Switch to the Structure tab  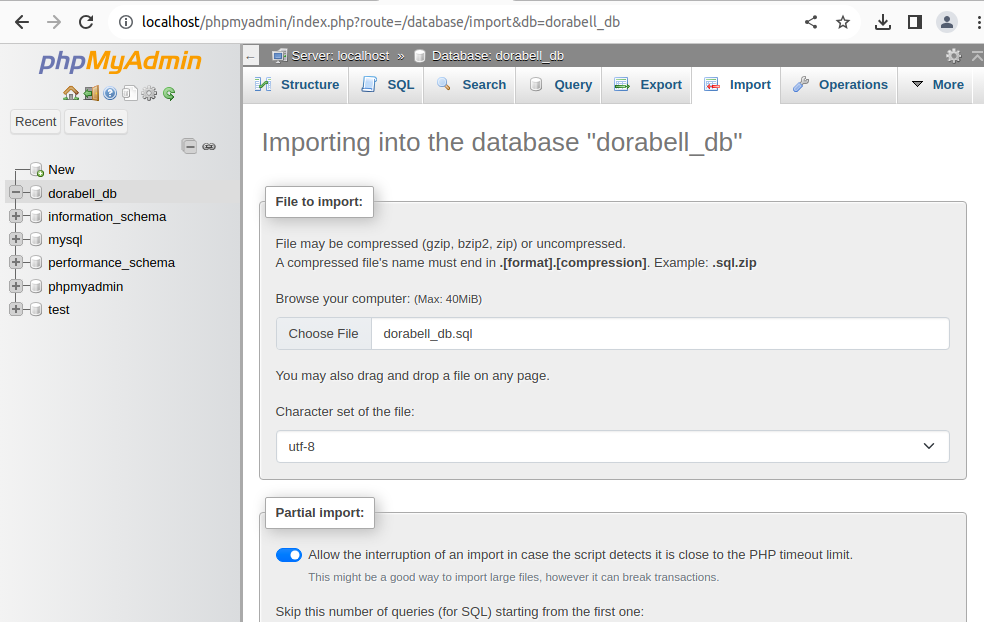(x=297, y=85)
